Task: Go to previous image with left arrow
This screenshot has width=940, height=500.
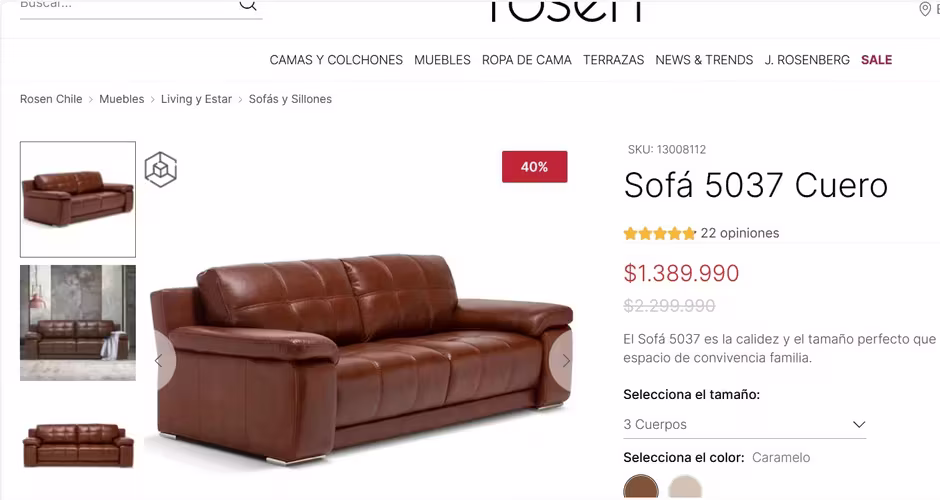Action: coord(160,360)
